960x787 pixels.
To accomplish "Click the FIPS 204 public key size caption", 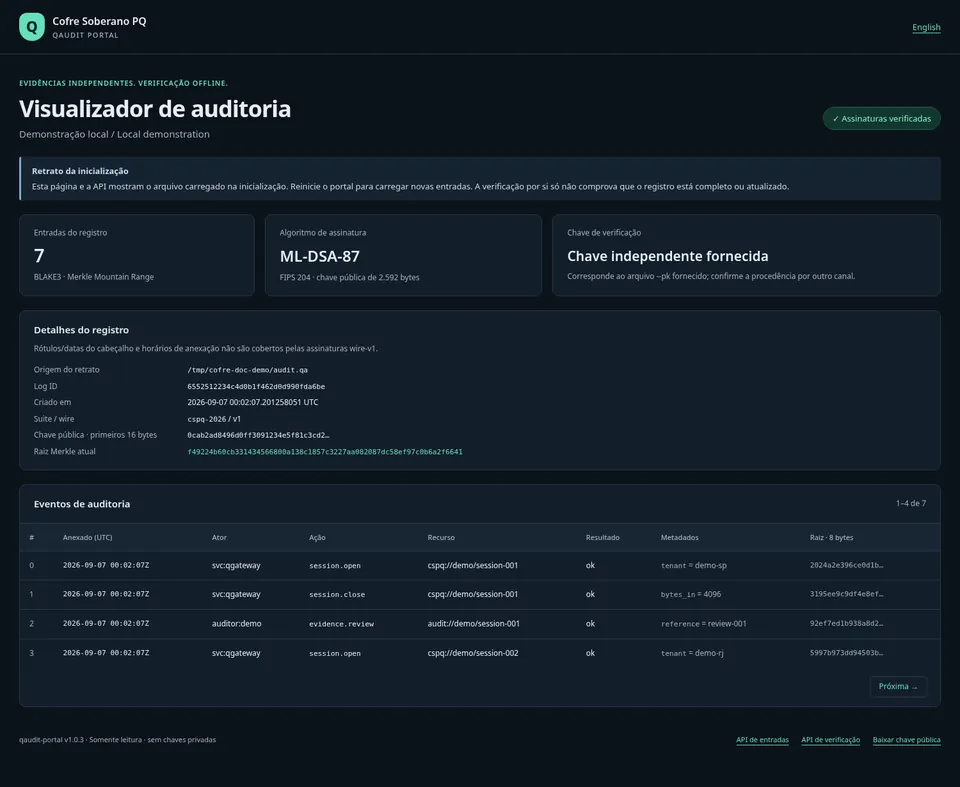I will [349, 277].
